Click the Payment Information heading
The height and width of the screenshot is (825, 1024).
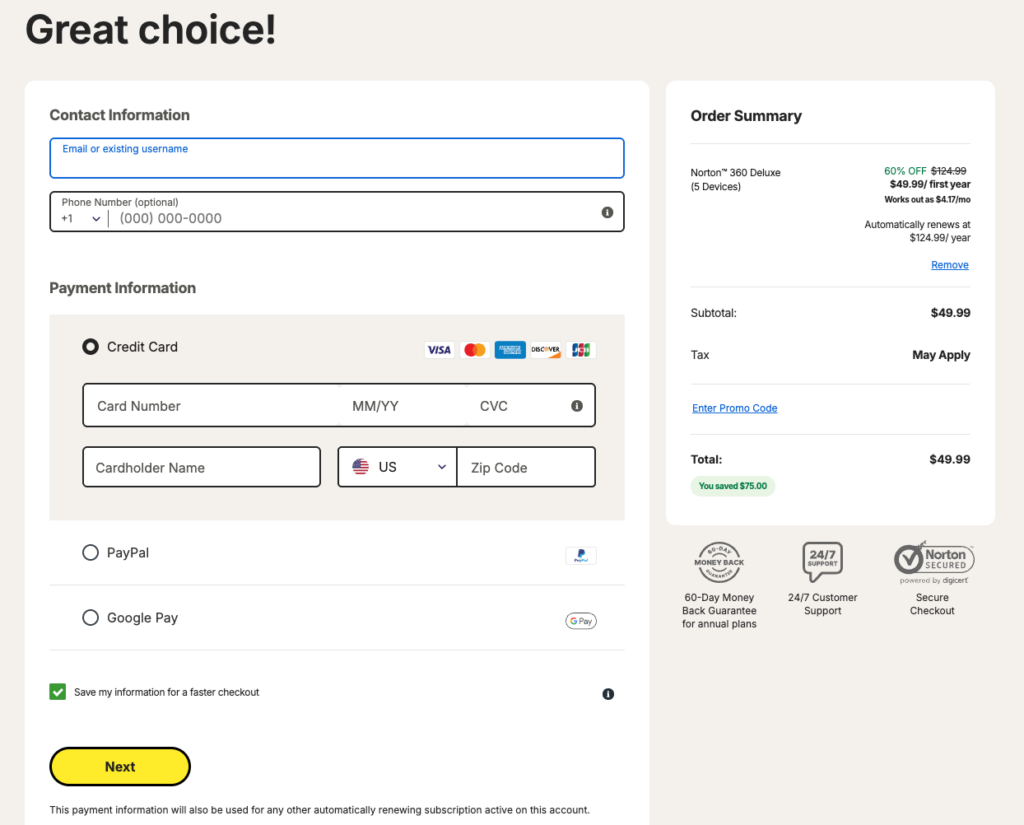(x=123, y=288)
